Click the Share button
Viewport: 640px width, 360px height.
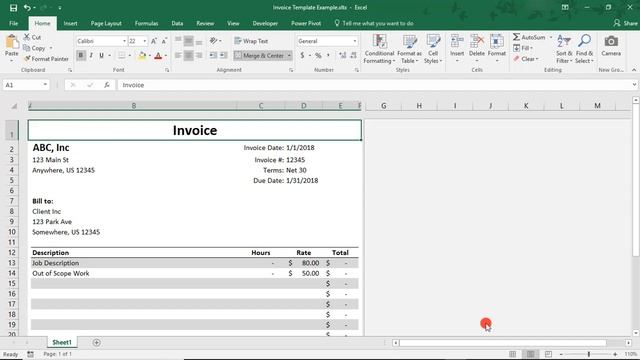(625, 23)
